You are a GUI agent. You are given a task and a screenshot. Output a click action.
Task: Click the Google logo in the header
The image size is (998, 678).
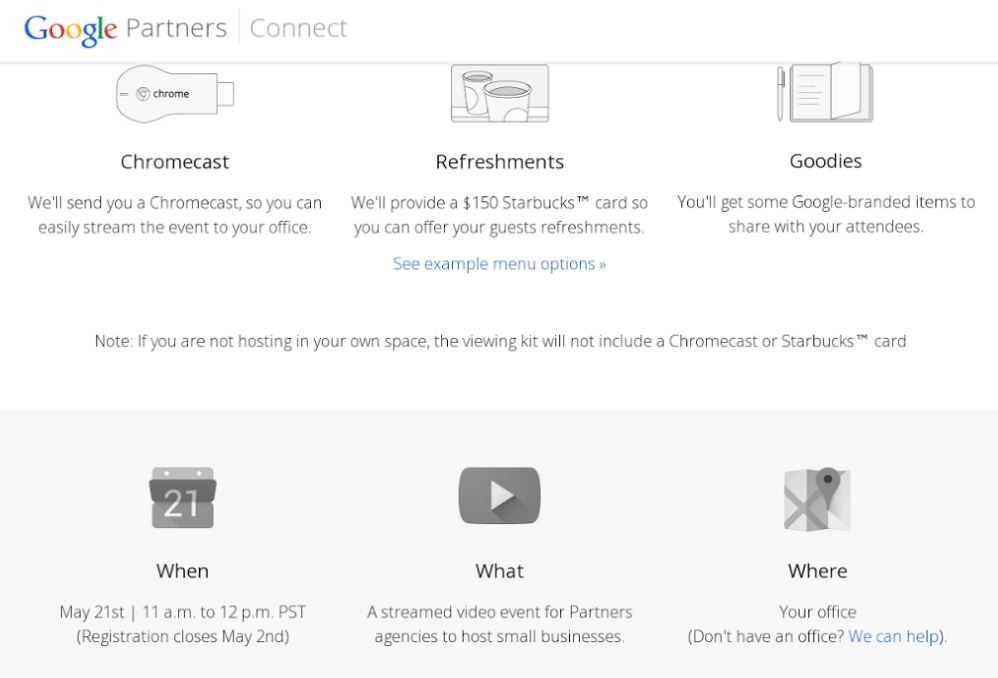coord(71,29)
